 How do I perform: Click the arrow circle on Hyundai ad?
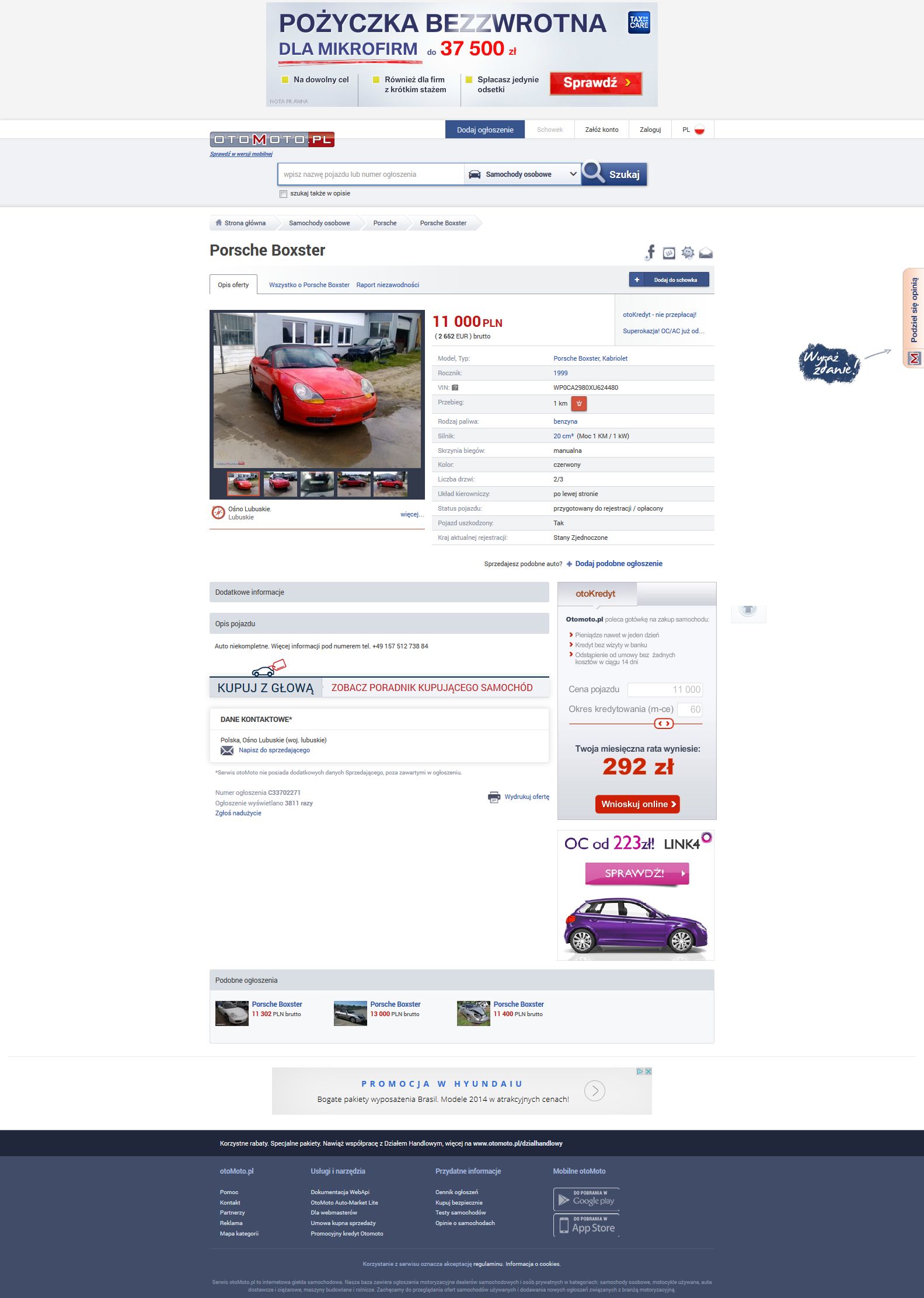595,1090
